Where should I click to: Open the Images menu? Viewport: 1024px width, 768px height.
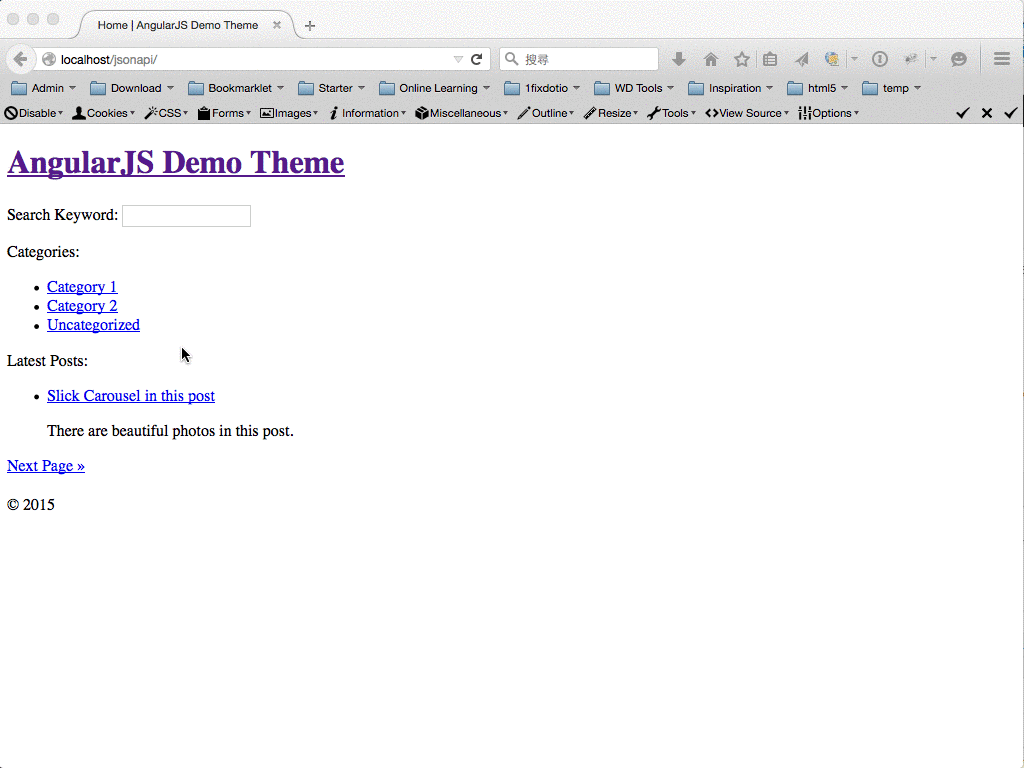point(289,113)
